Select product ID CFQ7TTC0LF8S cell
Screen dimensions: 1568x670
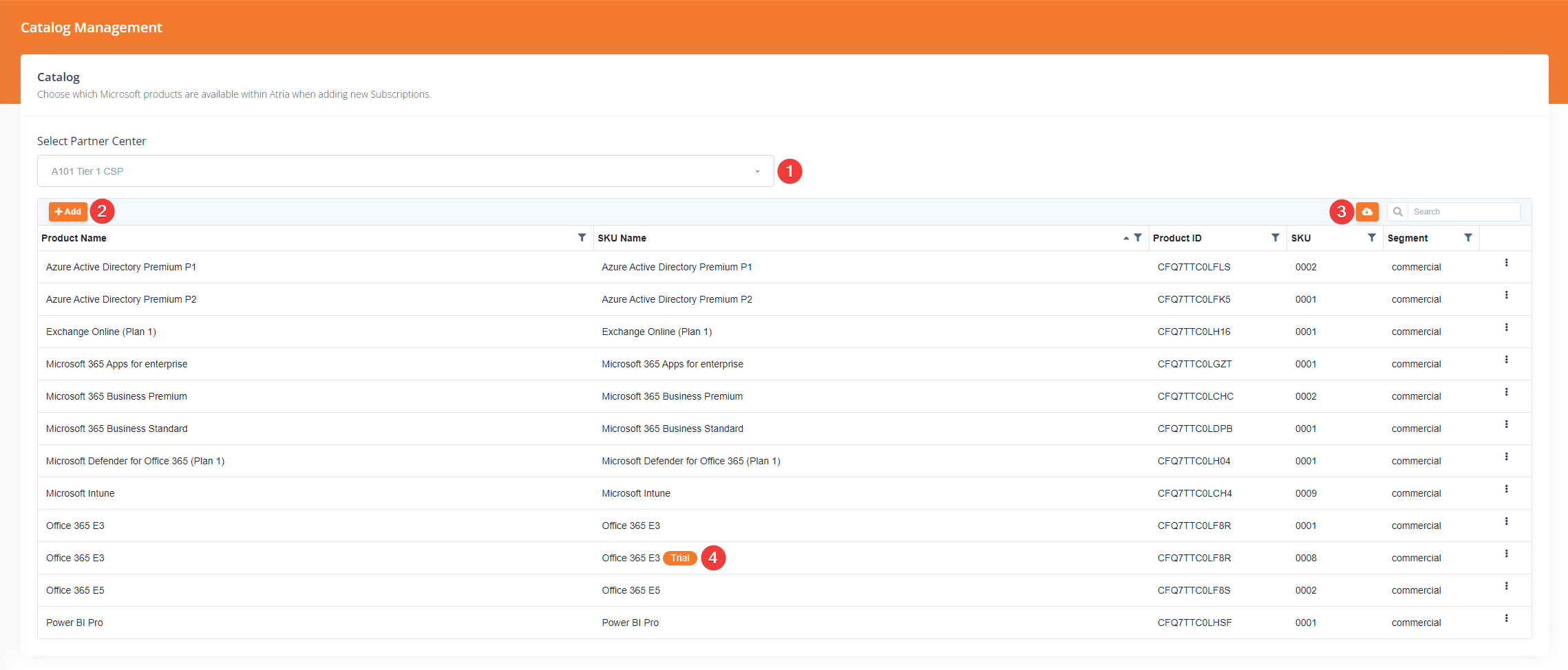(x=1194, y=590)
